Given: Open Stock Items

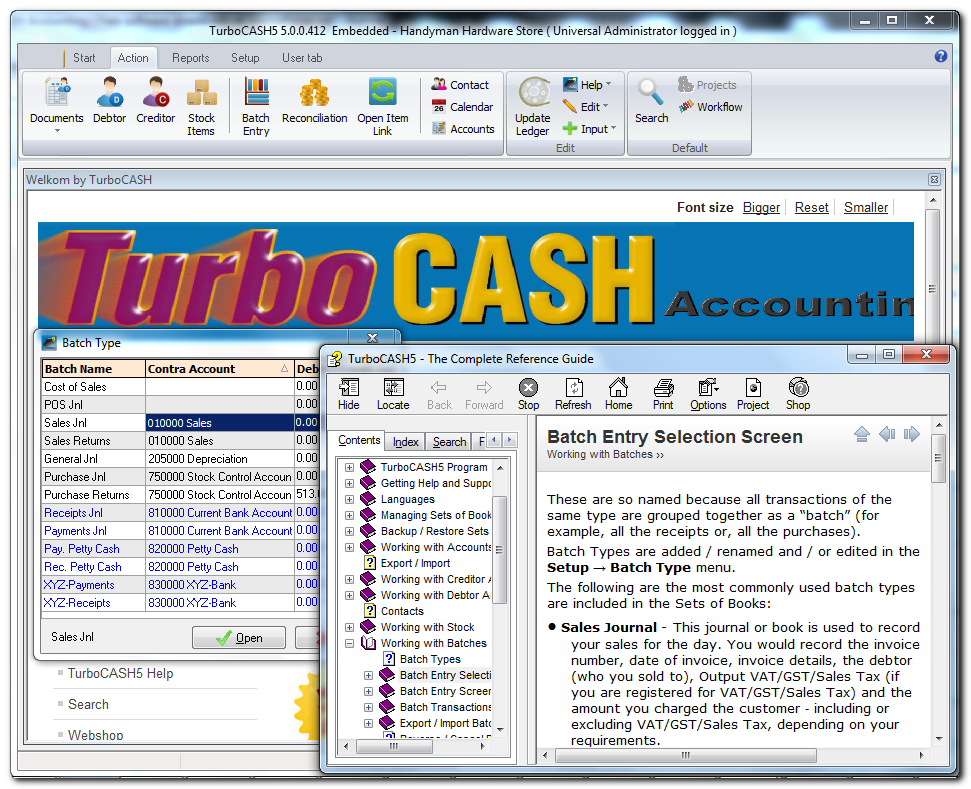Looking at the screenshot, I should (201, 107).
